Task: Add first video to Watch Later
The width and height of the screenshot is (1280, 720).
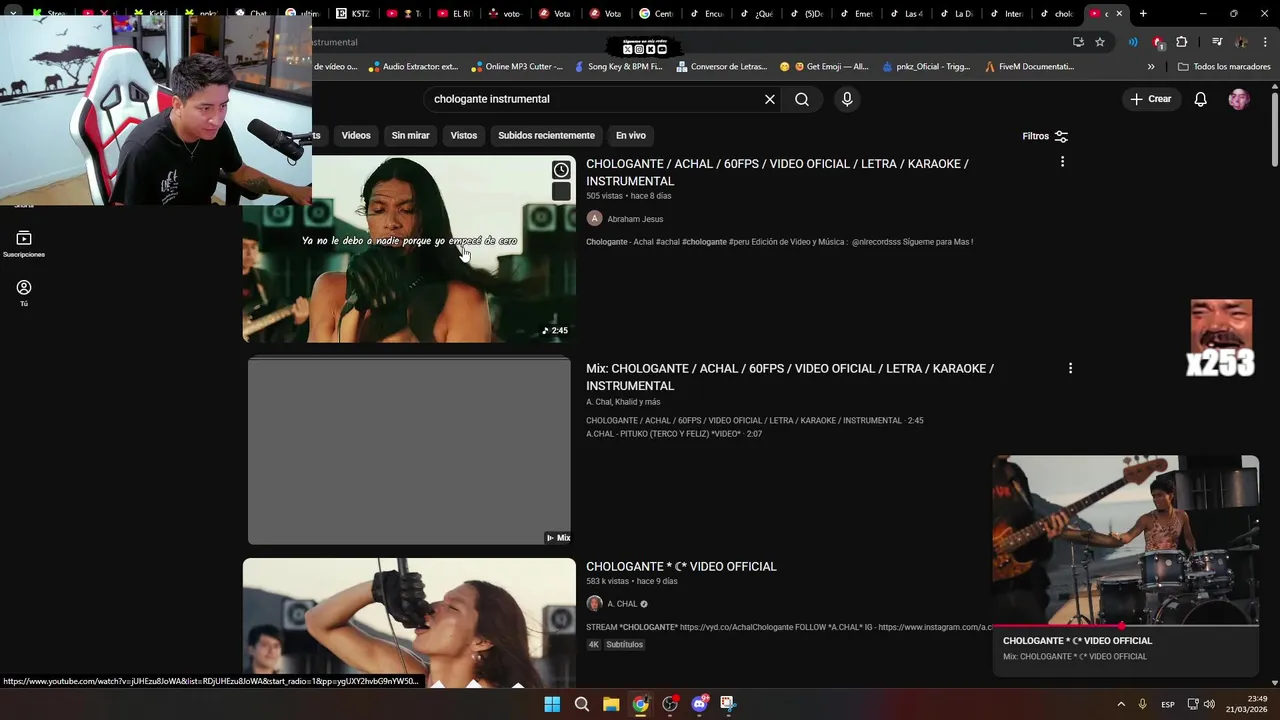Action: click(x=561, y=170)
